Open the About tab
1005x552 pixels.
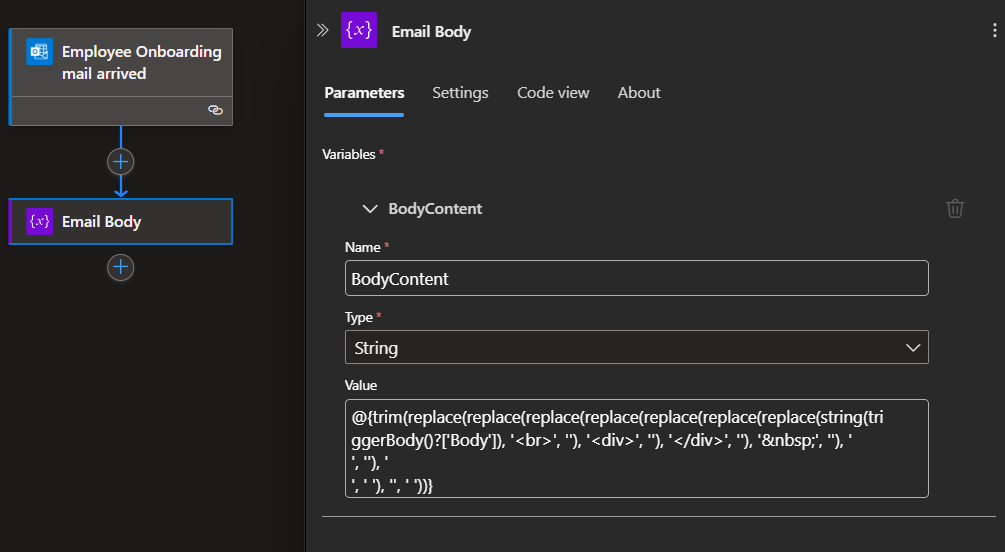pyautogui.click(x=639, y=93)
